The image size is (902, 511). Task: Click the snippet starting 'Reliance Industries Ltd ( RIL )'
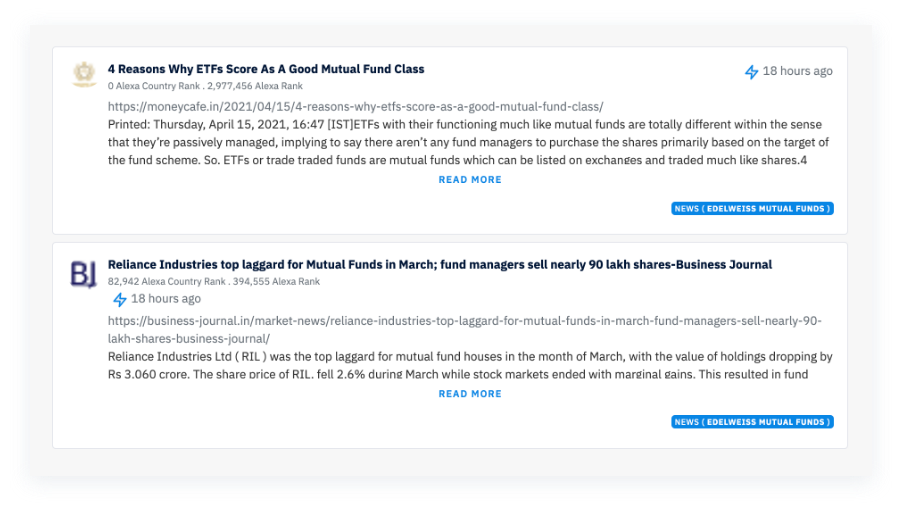click(470, 365)
